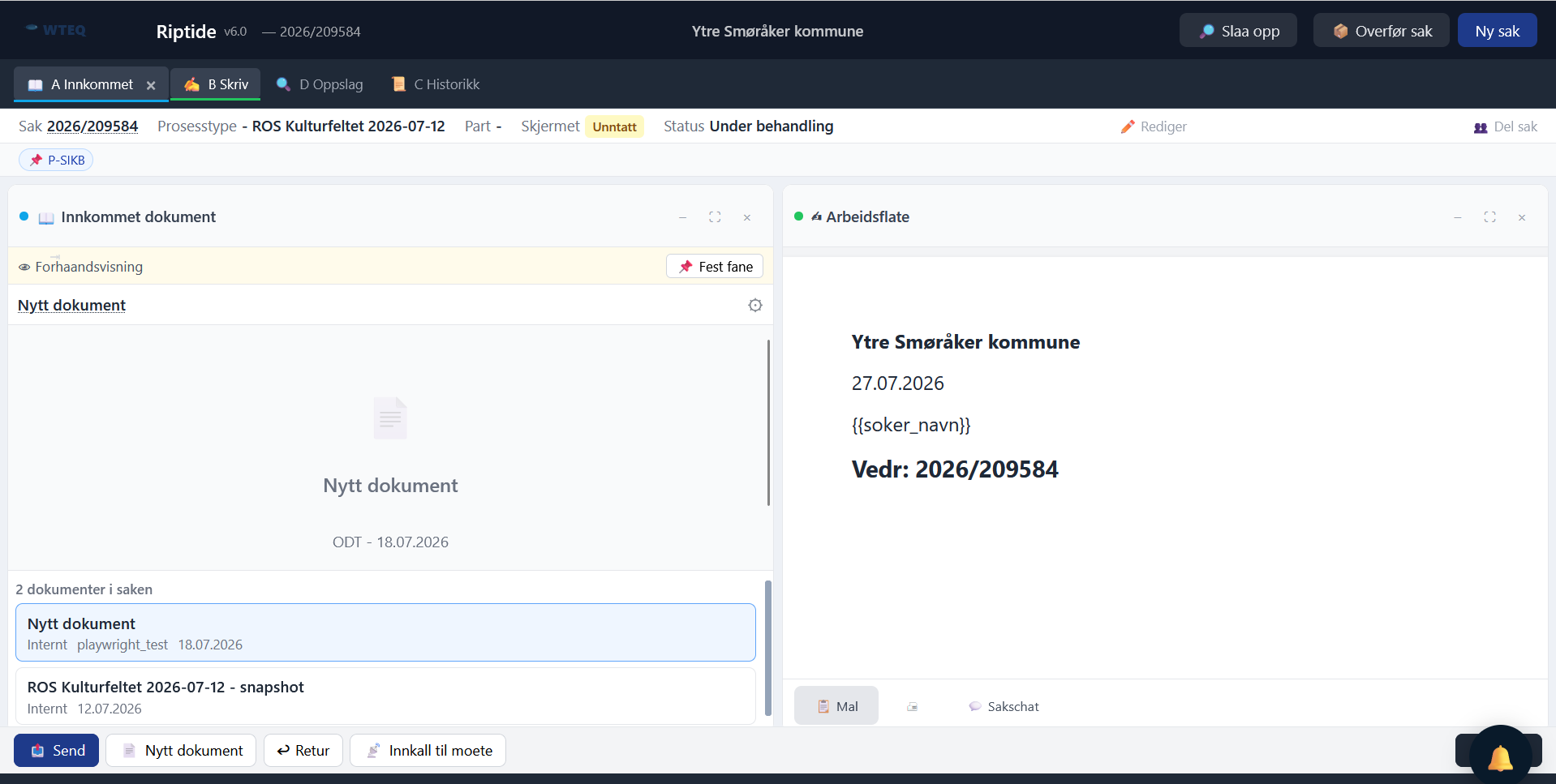Image resolution: width=1556 pixels, height=784 pixels.
Task: Expand the Arbeidsflate panel to fullscreen
Action: (x=1490, y=217)
